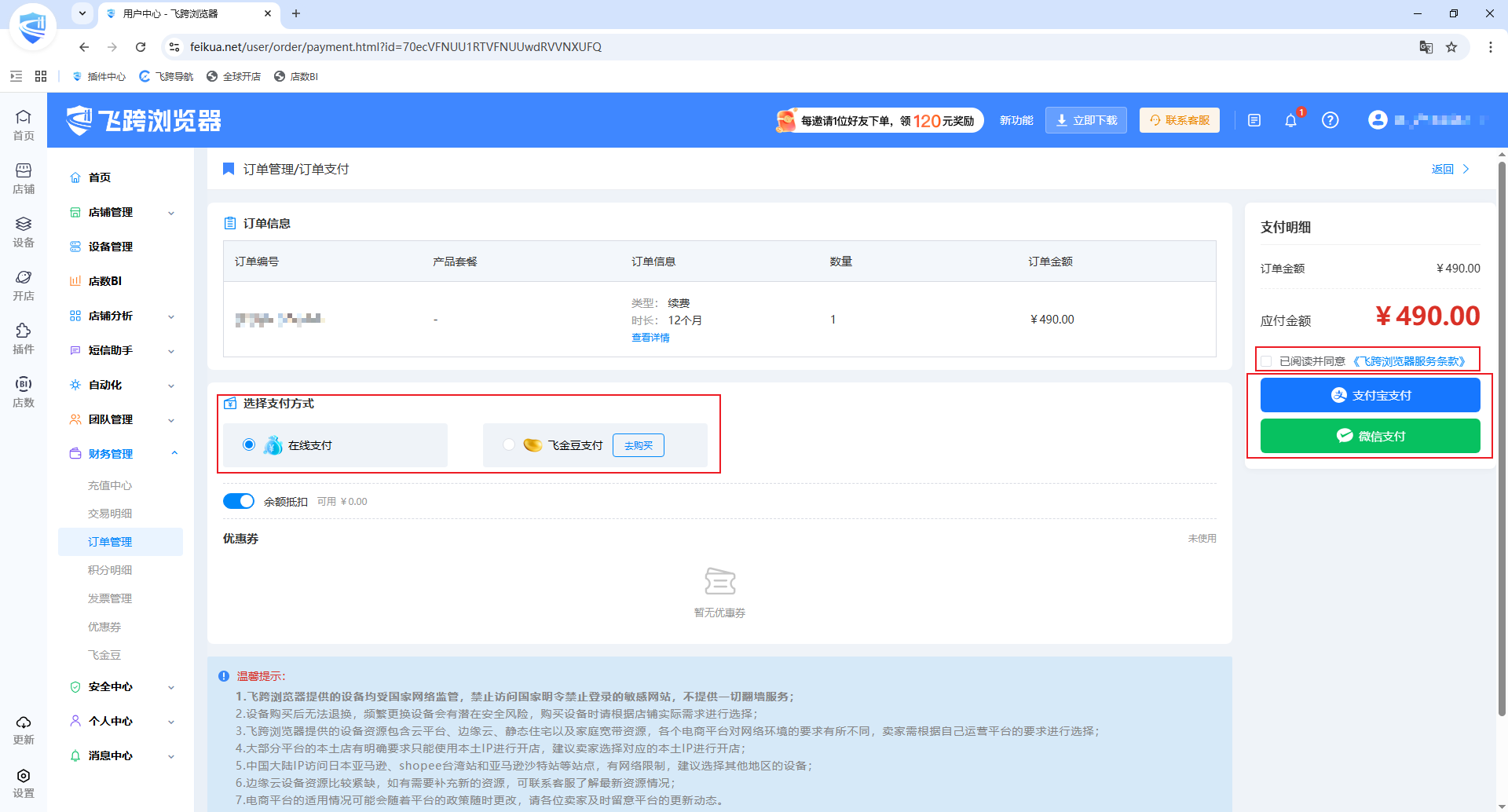Expand the 店铺分析 menu
Viewport: 1508px width, 812px height.
pyautogui.click(x=121, y=316)
